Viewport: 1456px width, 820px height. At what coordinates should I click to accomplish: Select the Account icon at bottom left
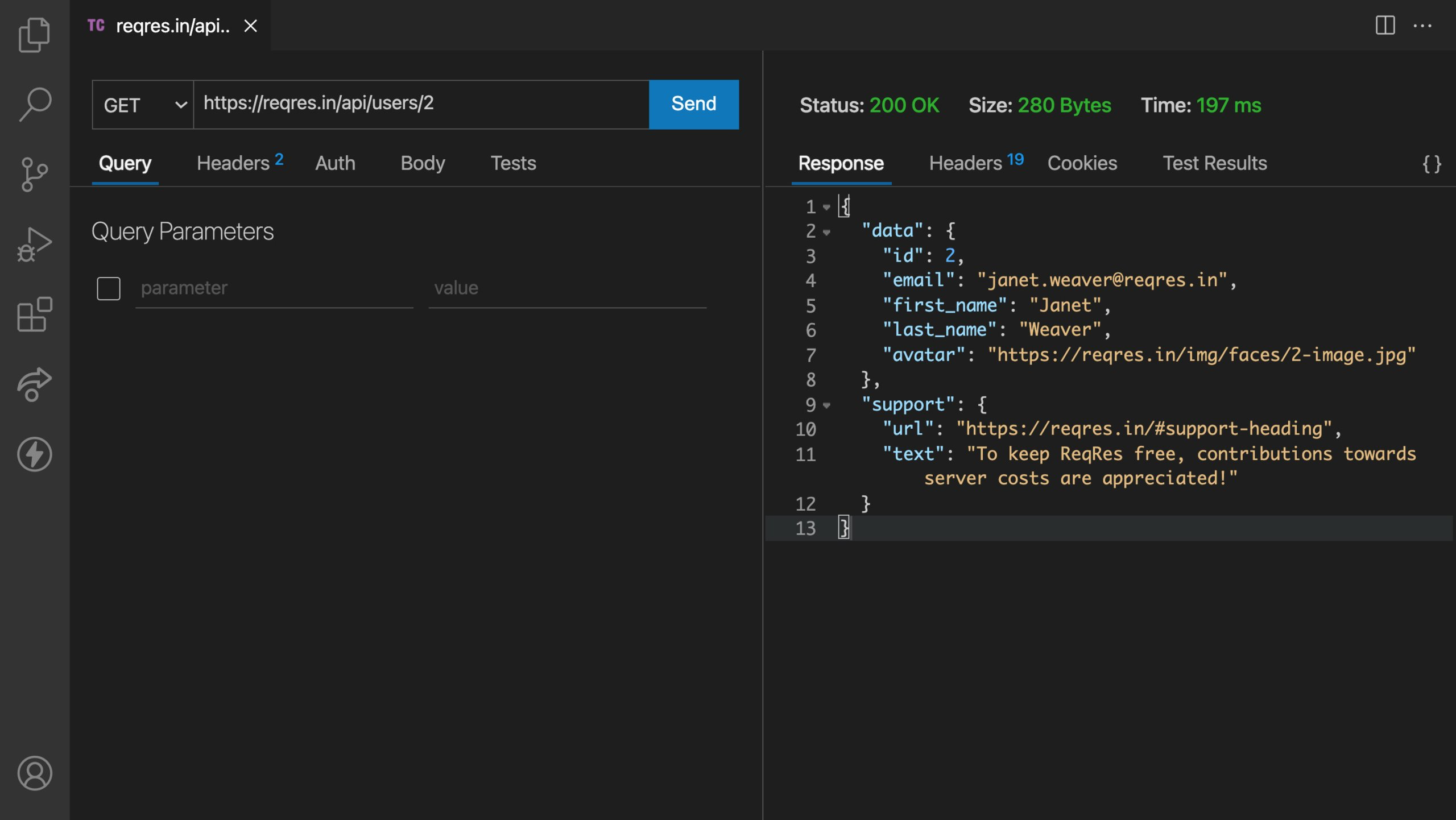(34, 772)
